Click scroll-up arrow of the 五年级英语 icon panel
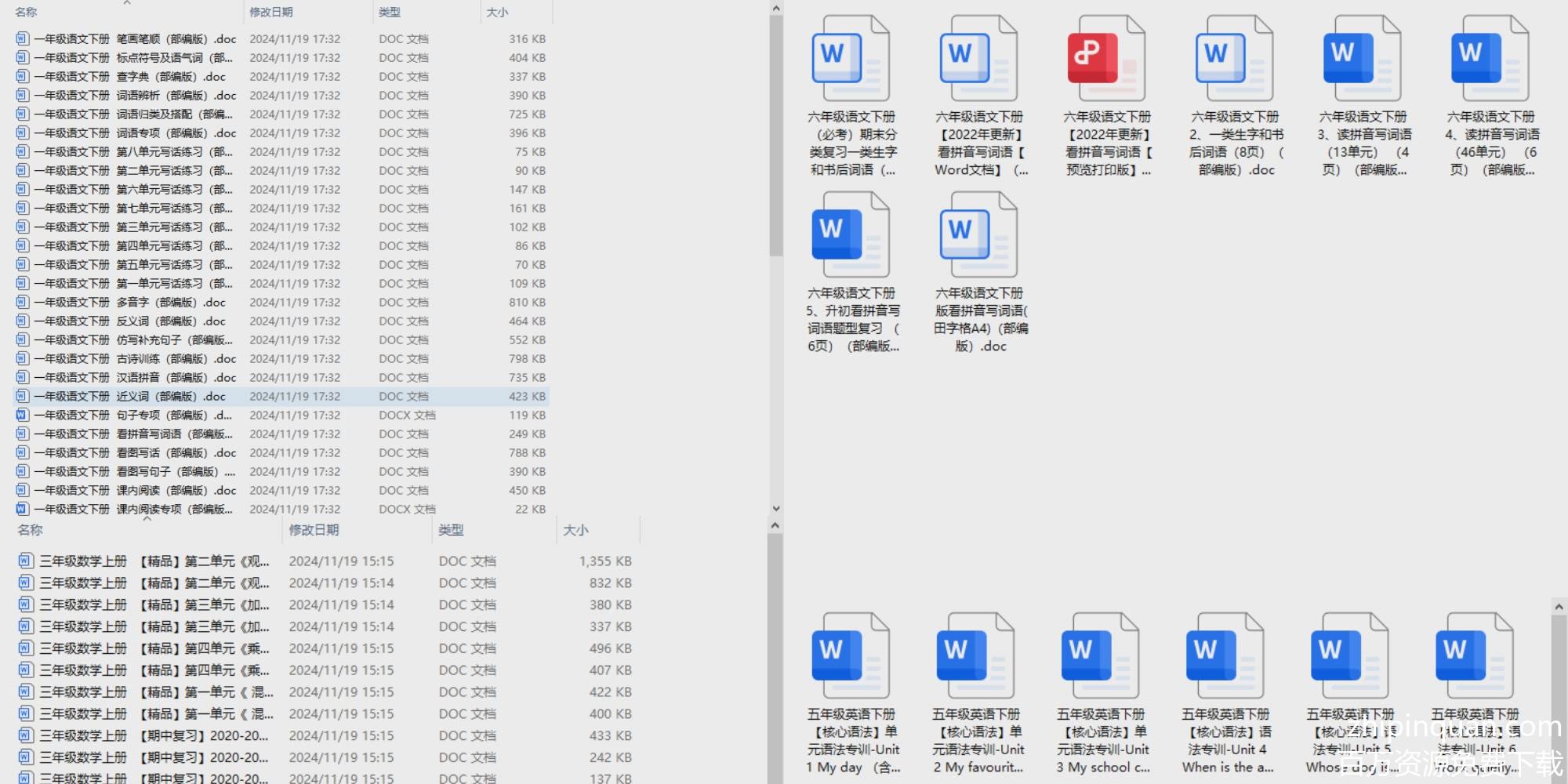Image resolution: width=1568 pixels, height=784 pixels. pyautogui.click(x=1559, y=608)
